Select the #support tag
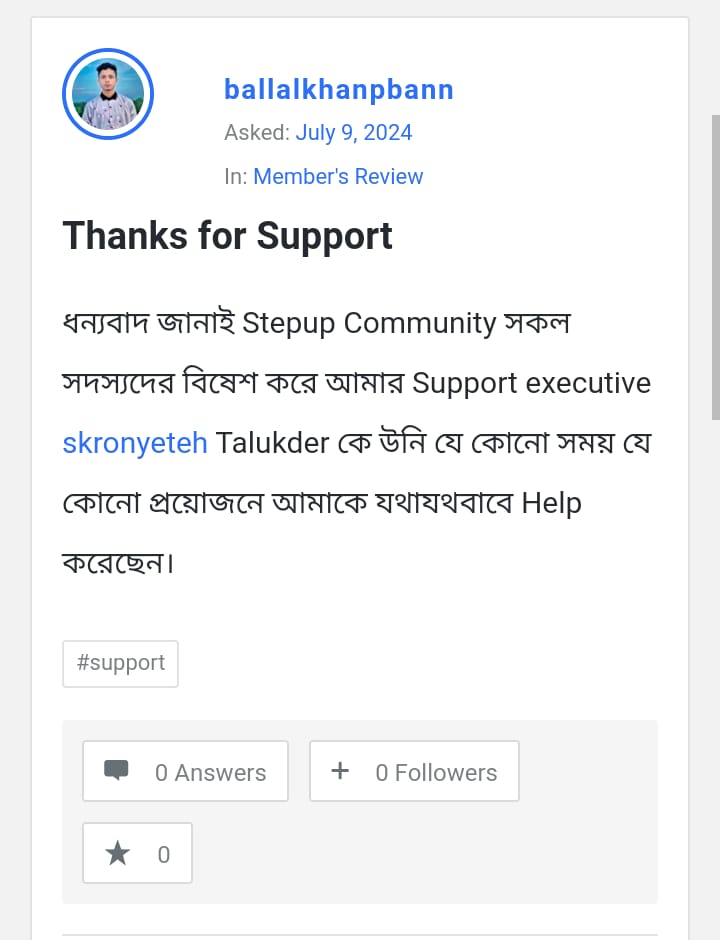Screen dimensions: 720x940 120,663
